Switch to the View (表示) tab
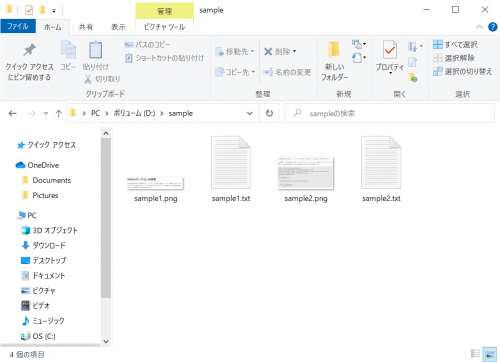 [118, 27]
